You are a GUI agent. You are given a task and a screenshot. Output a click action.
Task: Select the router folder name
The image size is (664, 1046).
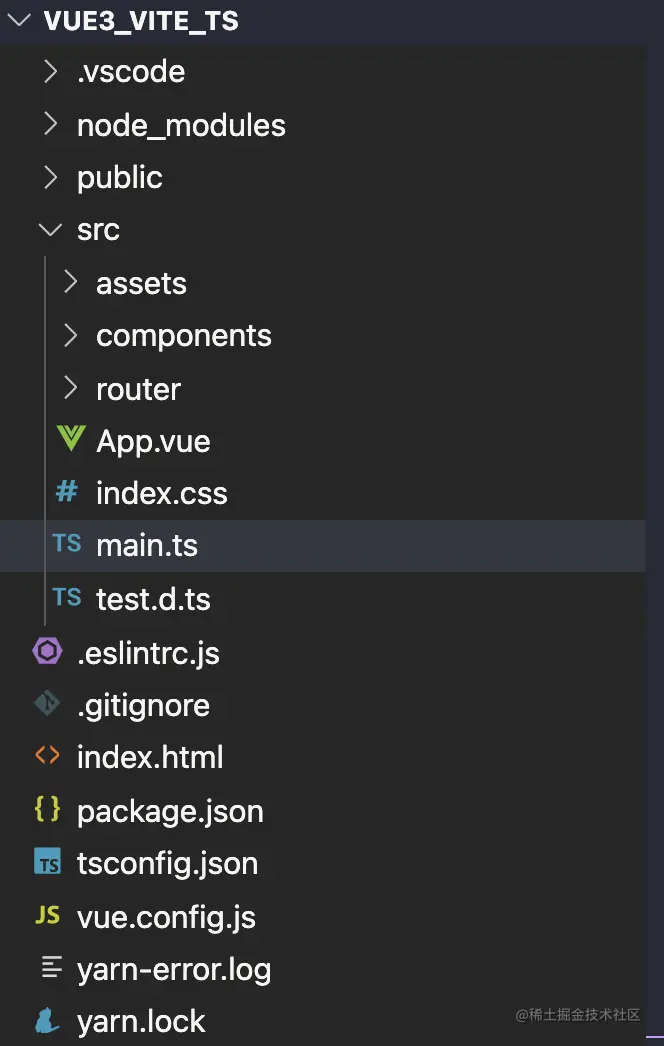[138, 390]
